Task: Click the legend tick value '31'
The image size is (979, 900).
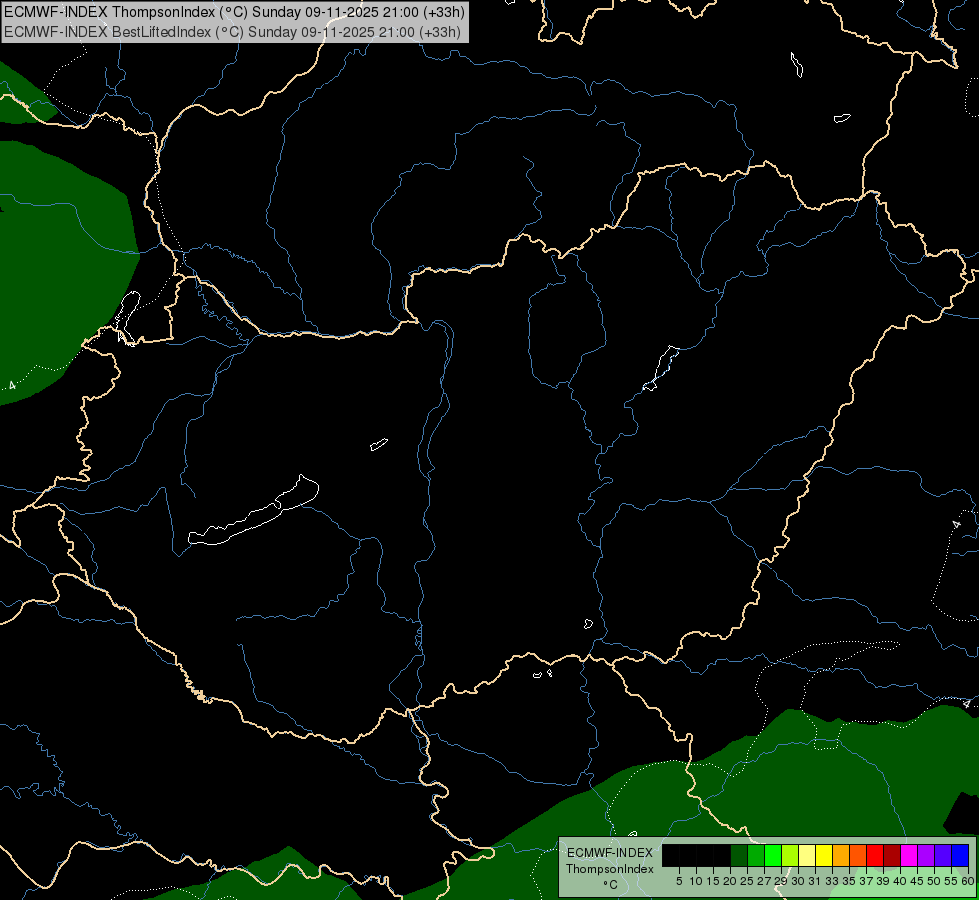Action: tap(815, 881)
